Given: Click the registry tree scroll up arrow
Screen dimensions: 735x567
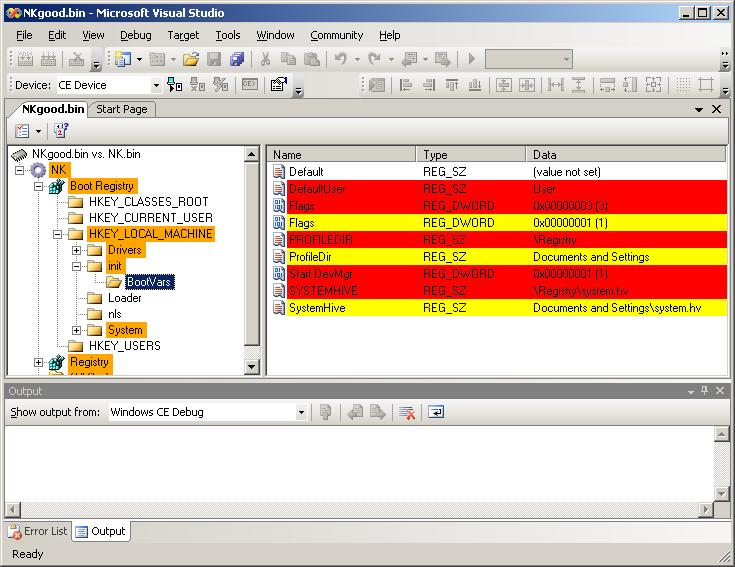Looking at the screenshot, I should click(x=252, y=154).
